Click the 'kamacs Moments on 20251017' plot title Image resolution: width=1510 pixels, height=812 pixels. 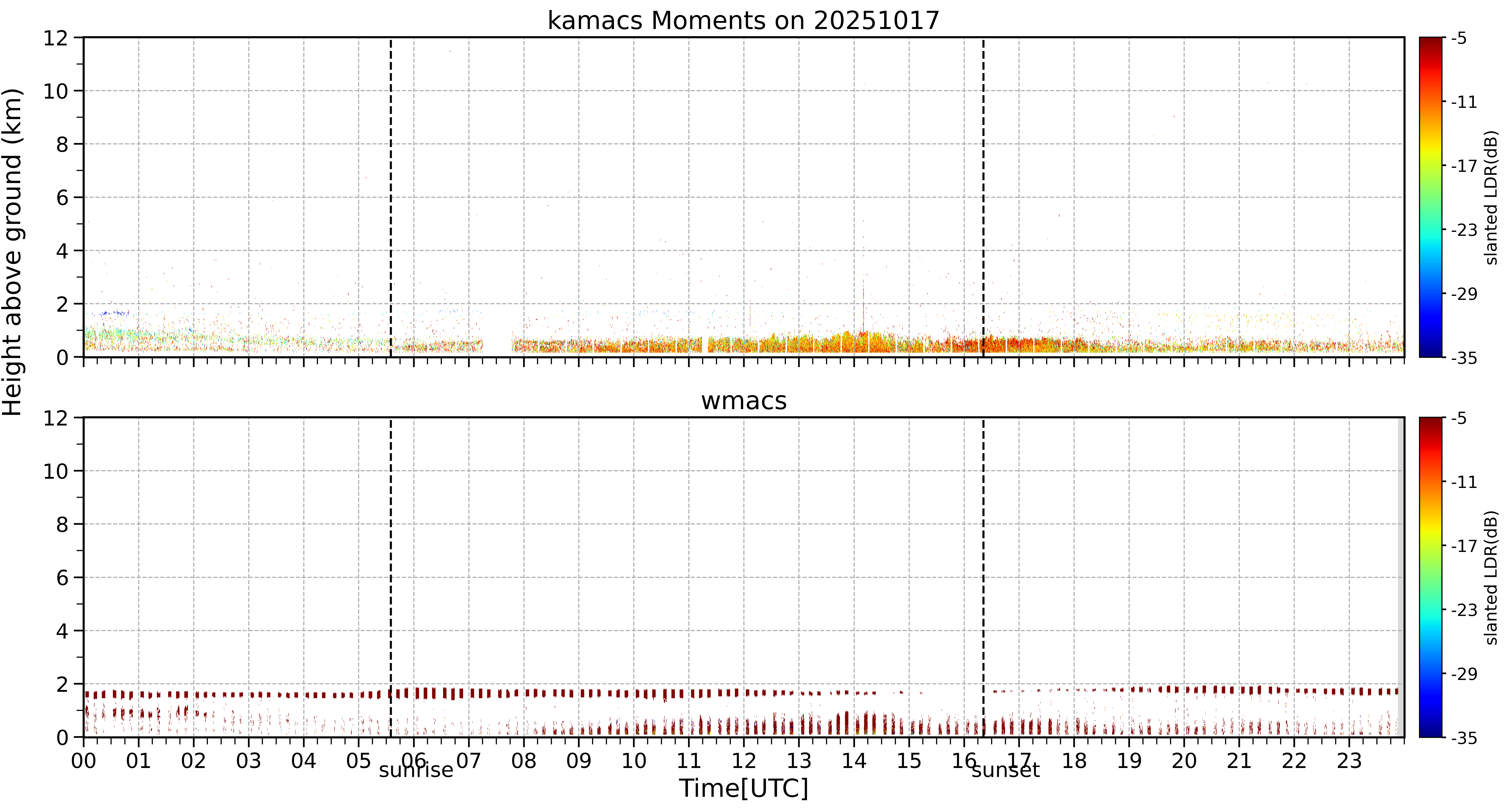[x=743, y=20]
